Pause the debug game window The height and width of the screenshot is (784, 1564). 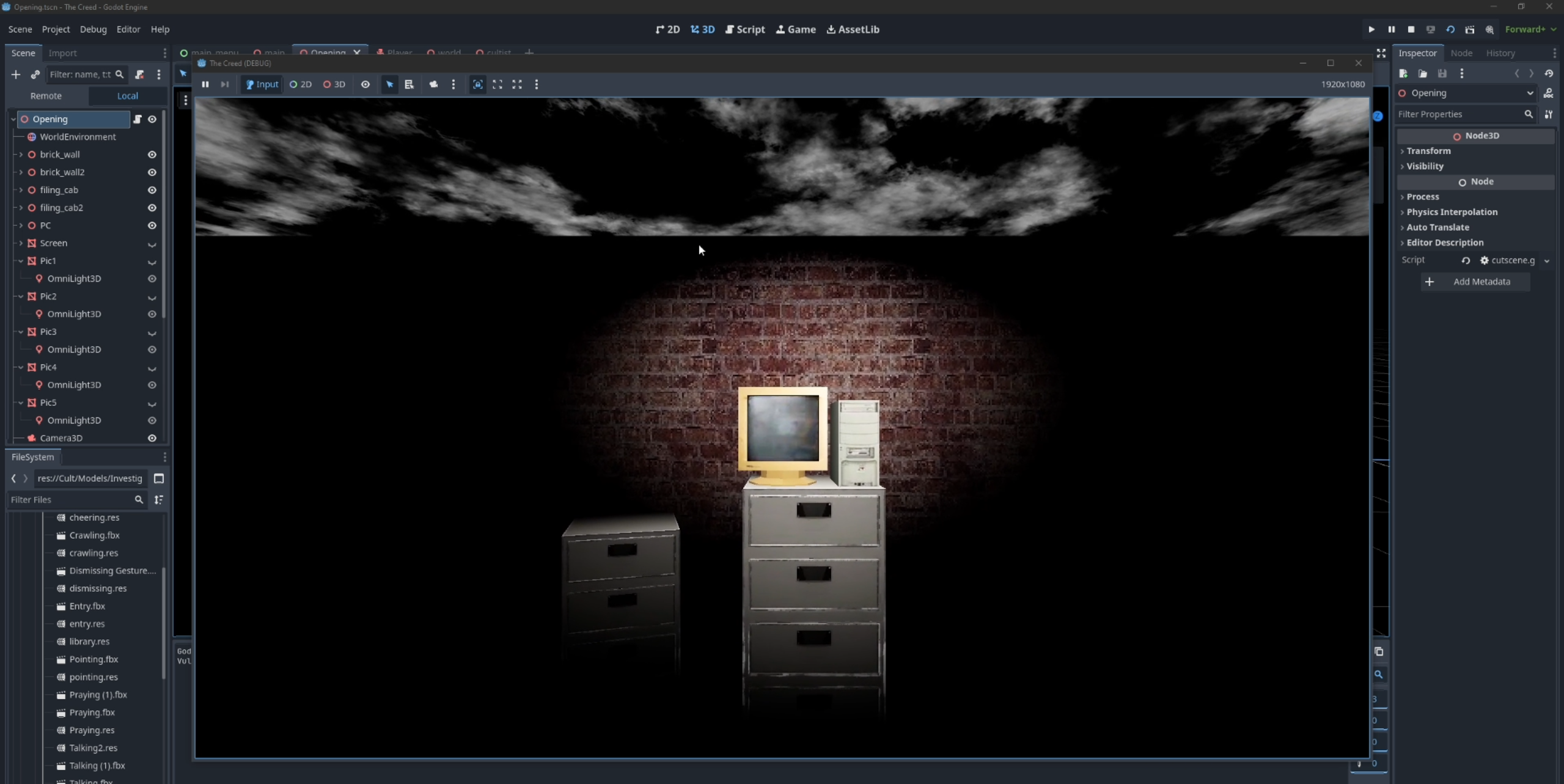click(205, 84)
